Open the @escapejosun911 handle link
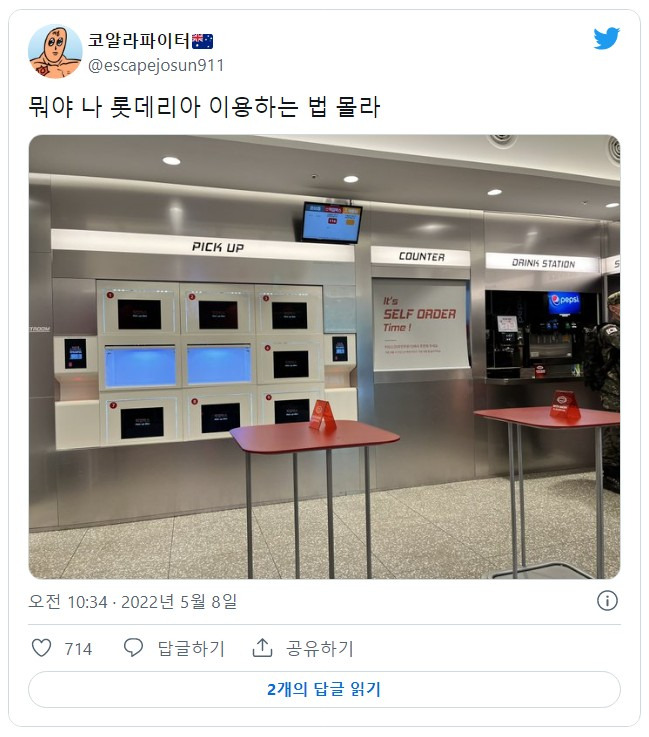The width and height of the screenshot is (649, 737). (x=156, y=65)
